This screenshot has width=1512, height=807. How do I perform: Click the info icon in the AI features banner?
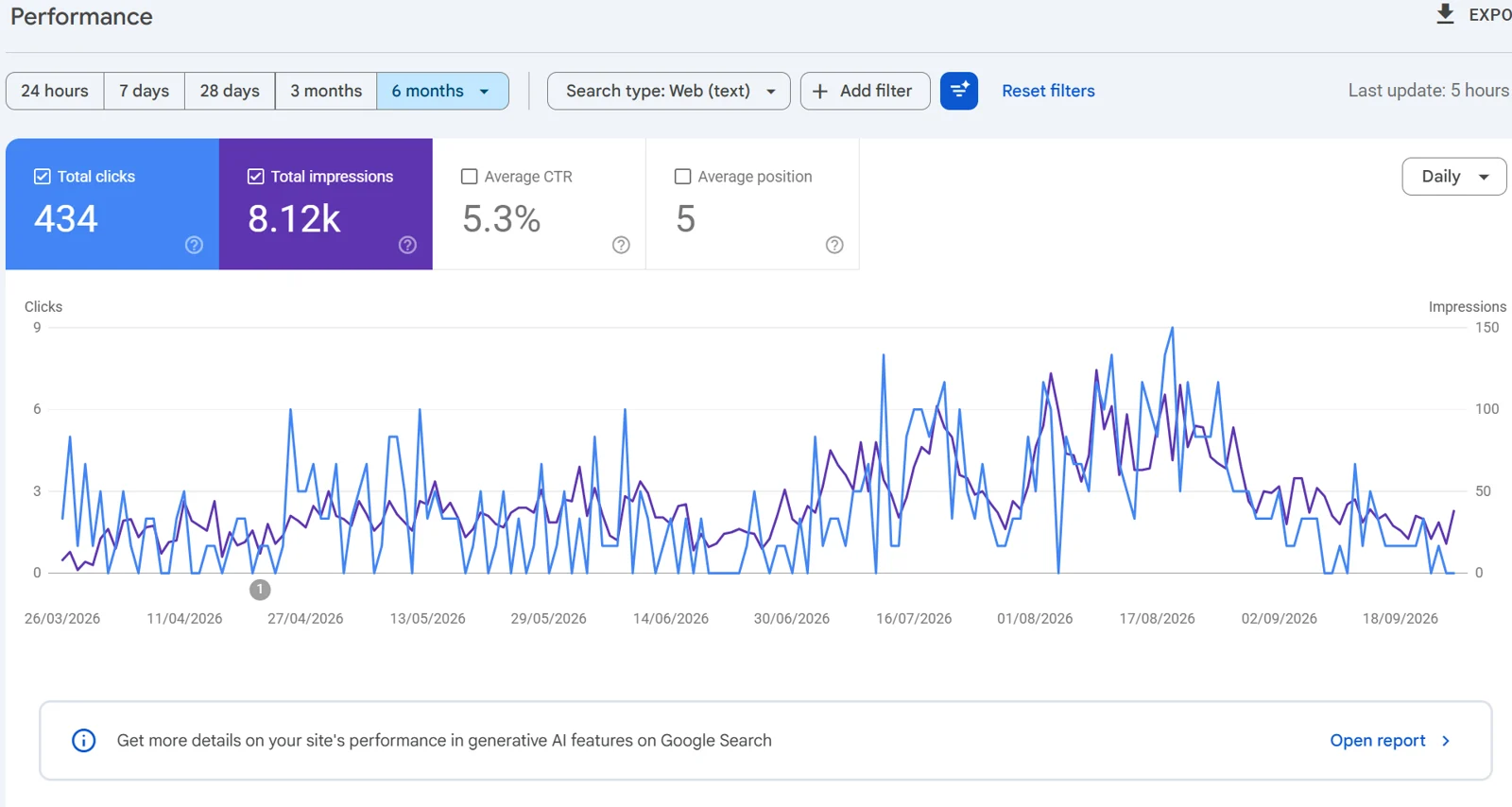tap(84, 741)
